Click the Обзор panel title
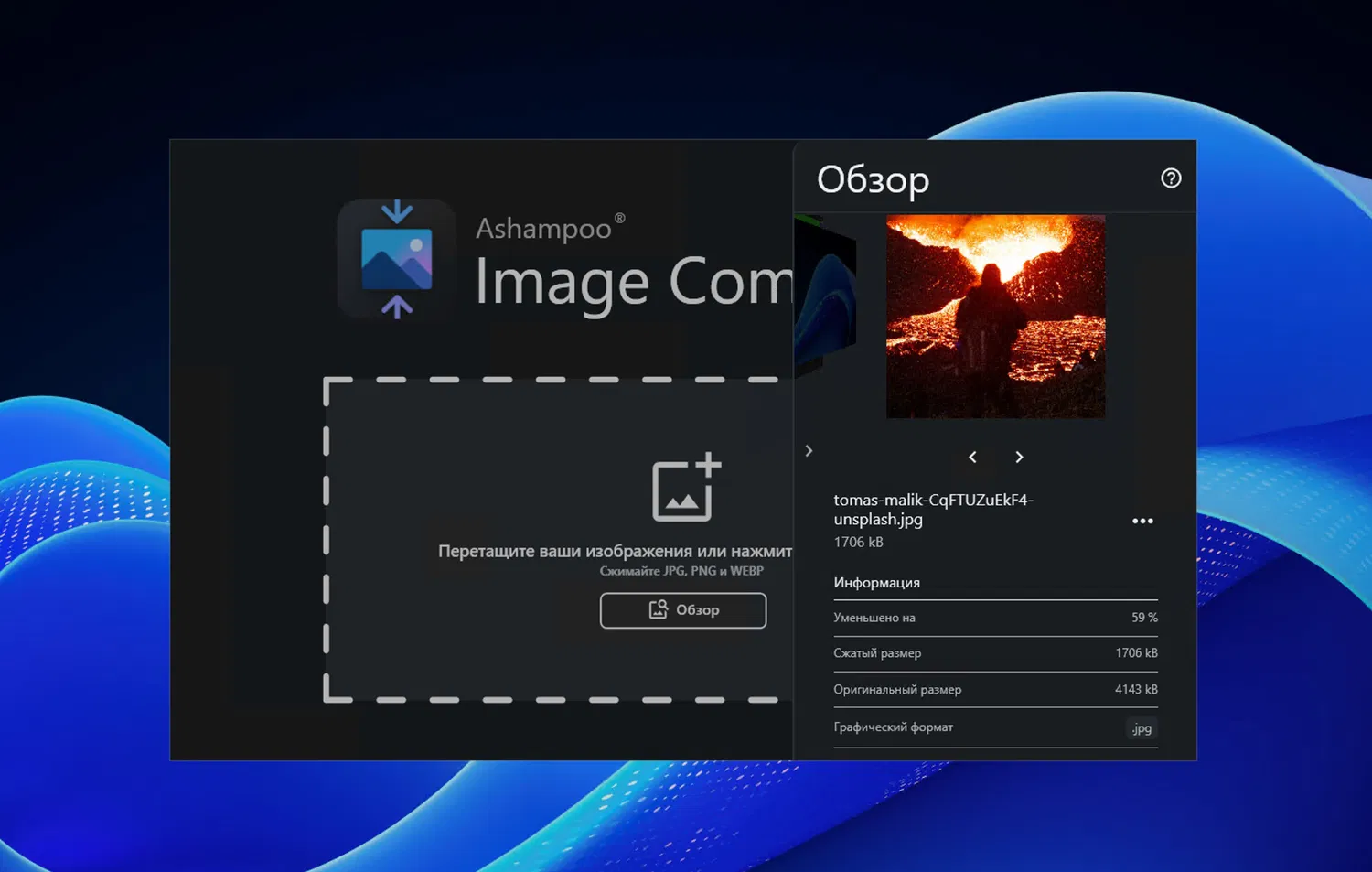The height and width of the screenshot is (872, 1372). [873, 179]
